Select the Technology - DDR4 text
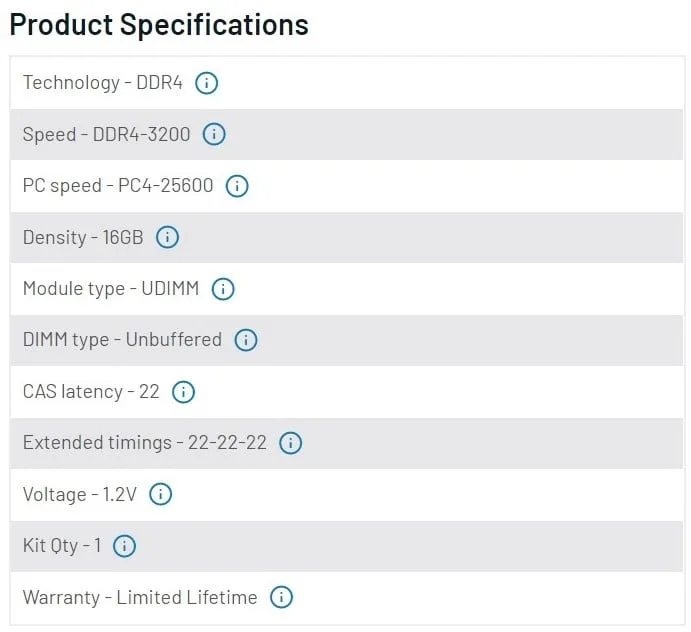 (103, 83)
